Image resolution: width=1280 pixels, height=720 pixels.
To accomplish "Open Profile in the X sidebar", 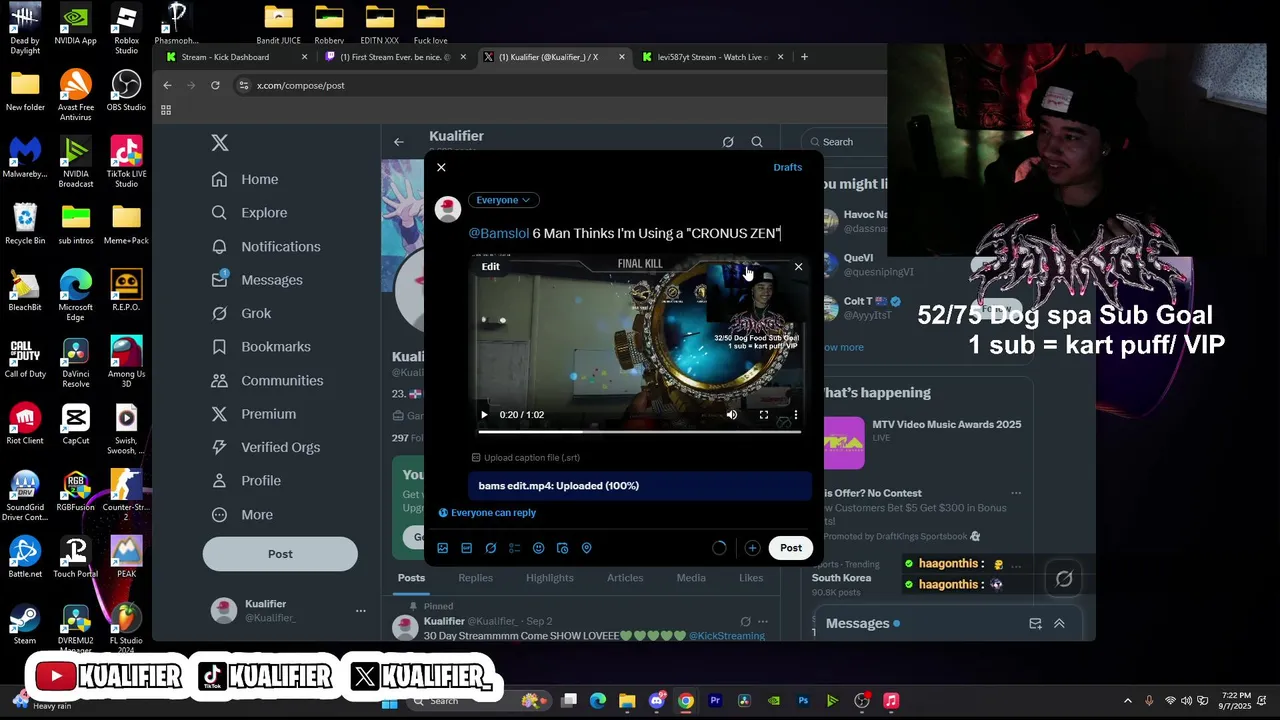I will pos(246,481).
